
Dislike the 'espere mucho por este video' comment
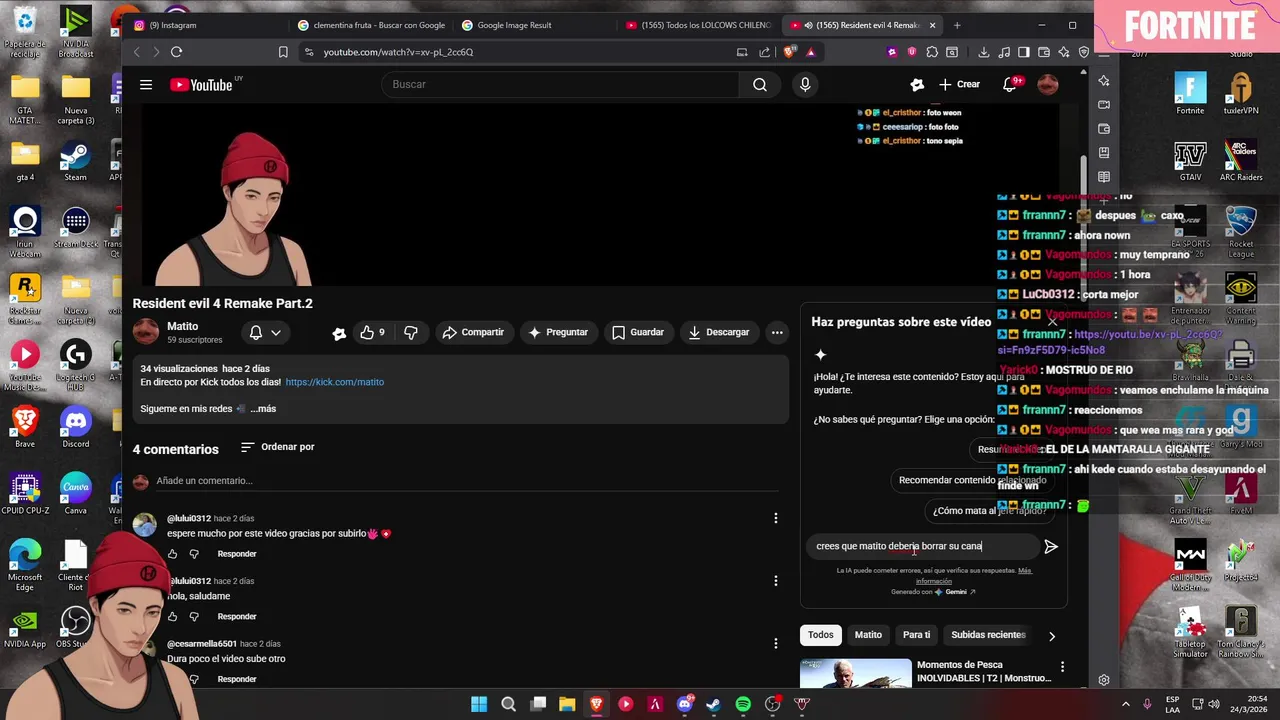(194, 554)
